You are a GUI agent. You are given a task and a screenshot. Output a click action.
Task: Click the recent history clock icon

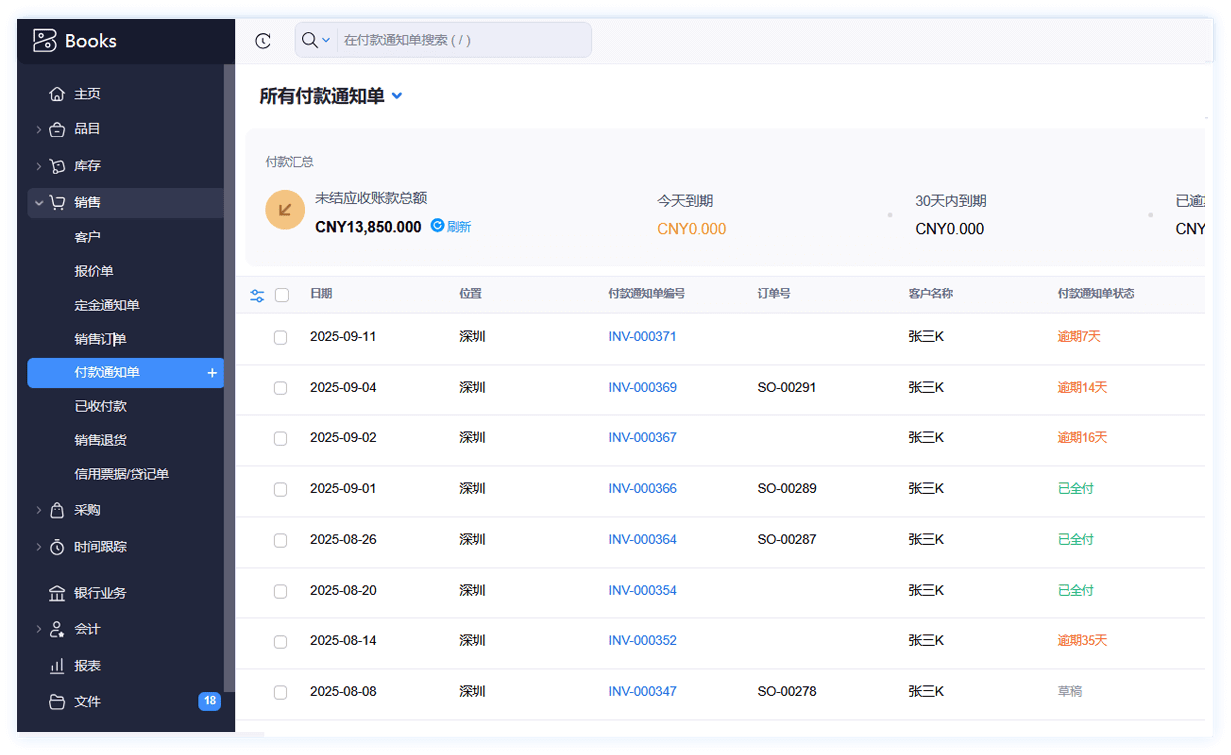point(263,41)
